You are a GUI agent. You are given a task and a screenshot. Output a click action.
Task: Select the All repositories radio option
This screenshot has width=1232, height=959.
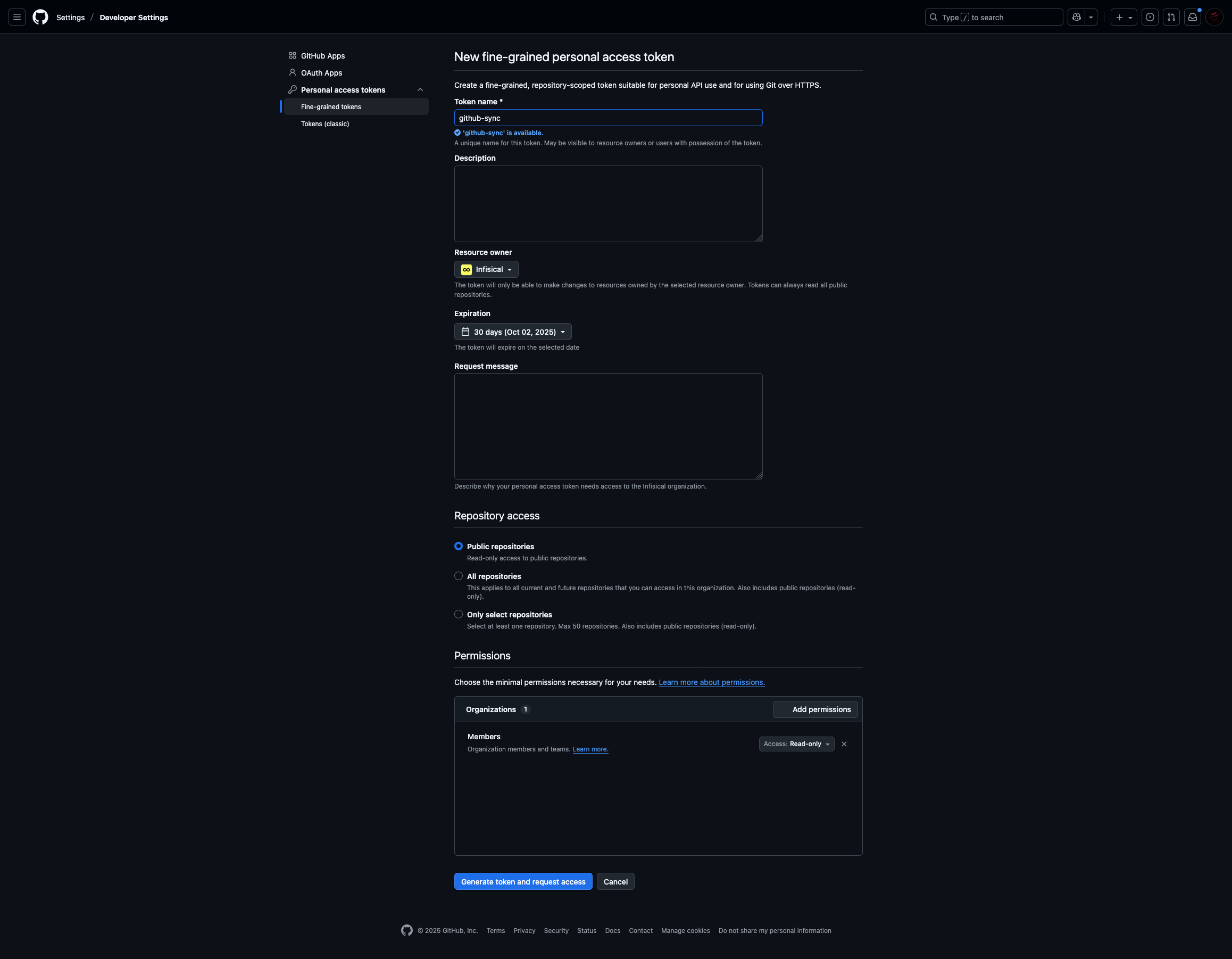(459, 576)
